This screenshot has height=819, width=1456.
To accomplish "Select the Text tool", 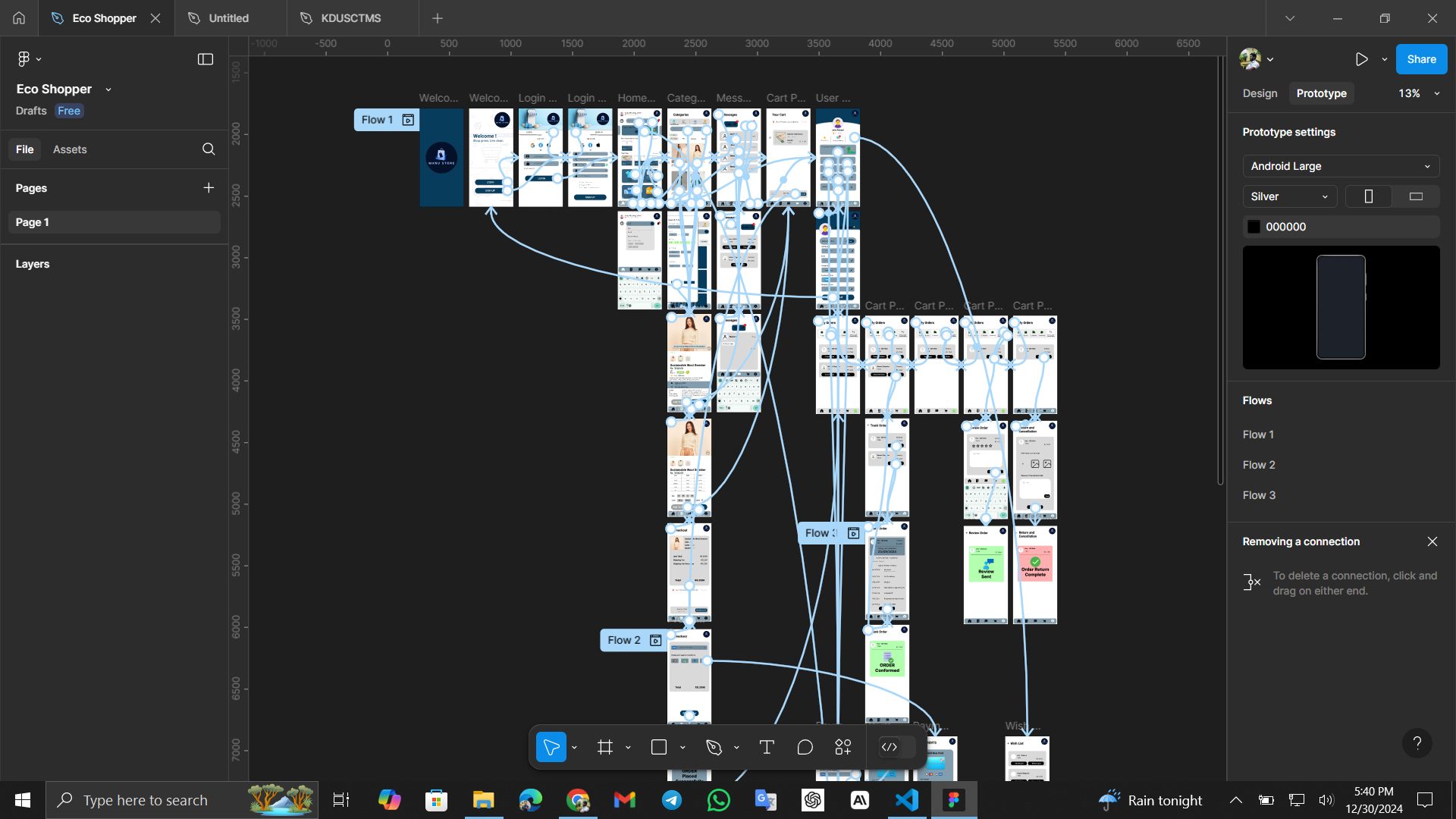I will 767,748.
